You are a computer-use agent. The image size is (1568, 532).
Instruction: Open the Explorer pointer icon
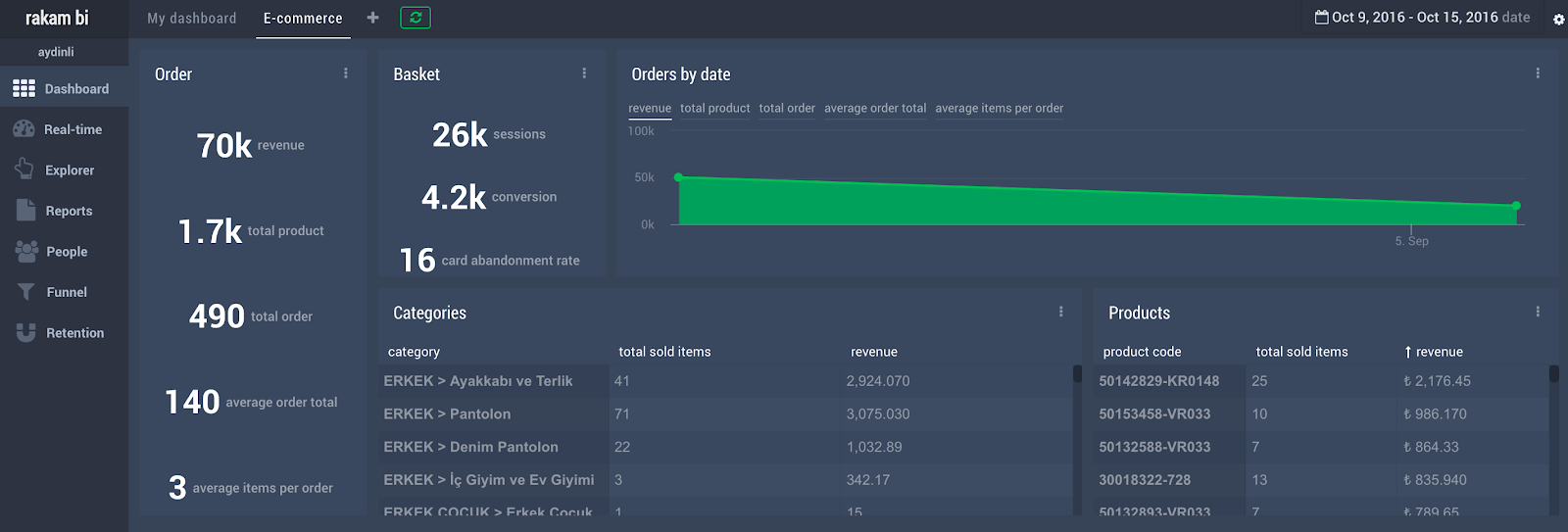pos(24,169)
